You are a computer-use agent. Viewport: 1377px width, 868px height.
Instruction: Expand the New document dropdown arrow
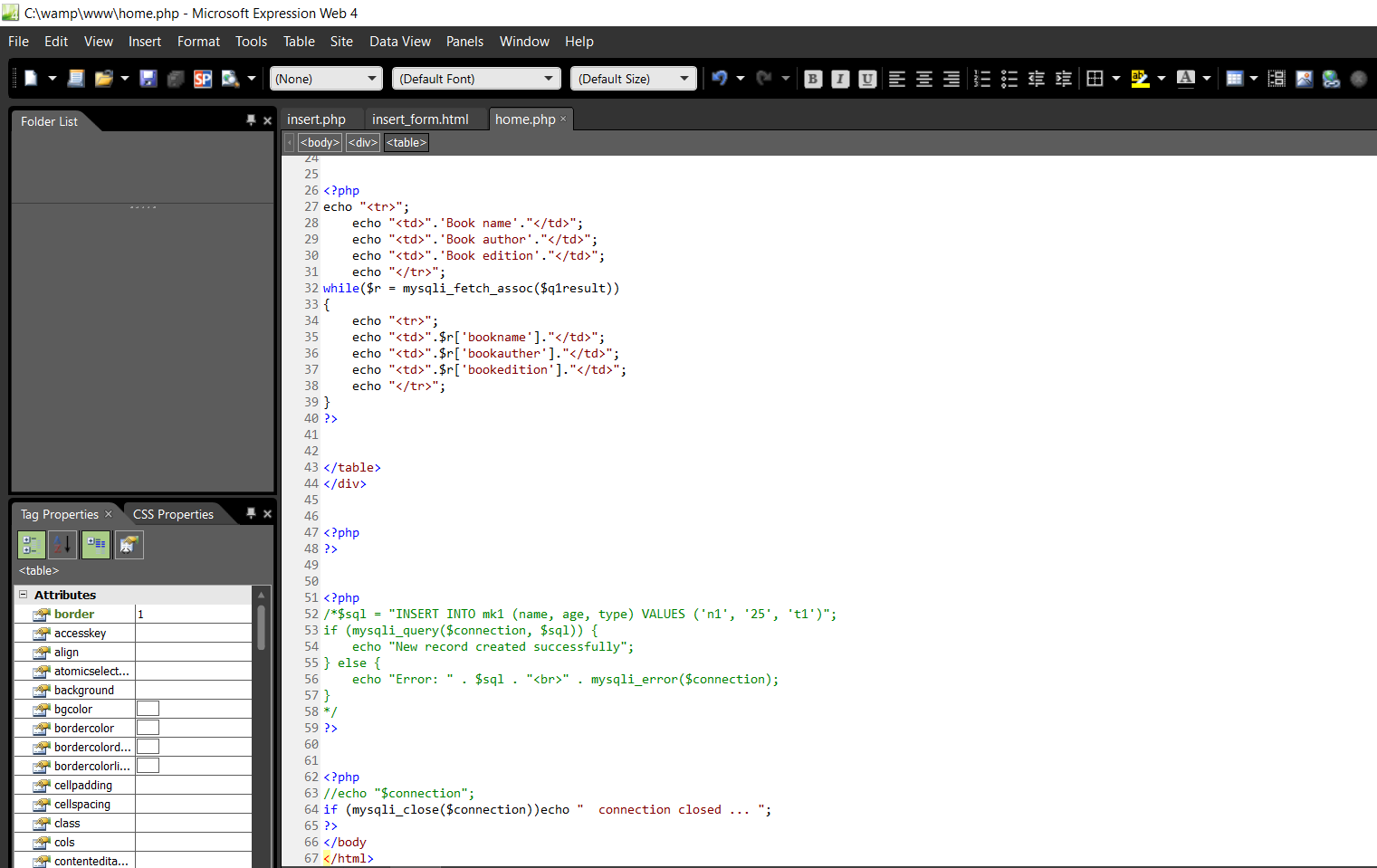(53, 79)
